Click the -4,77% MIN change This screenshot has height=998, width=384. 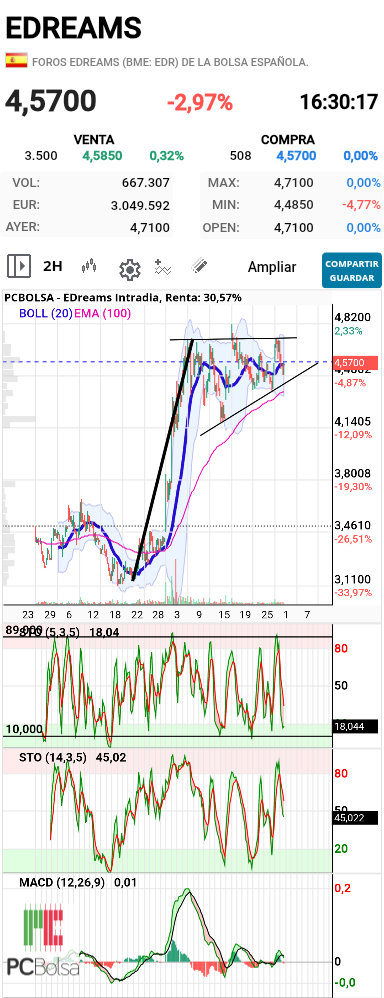pos(361,206)
